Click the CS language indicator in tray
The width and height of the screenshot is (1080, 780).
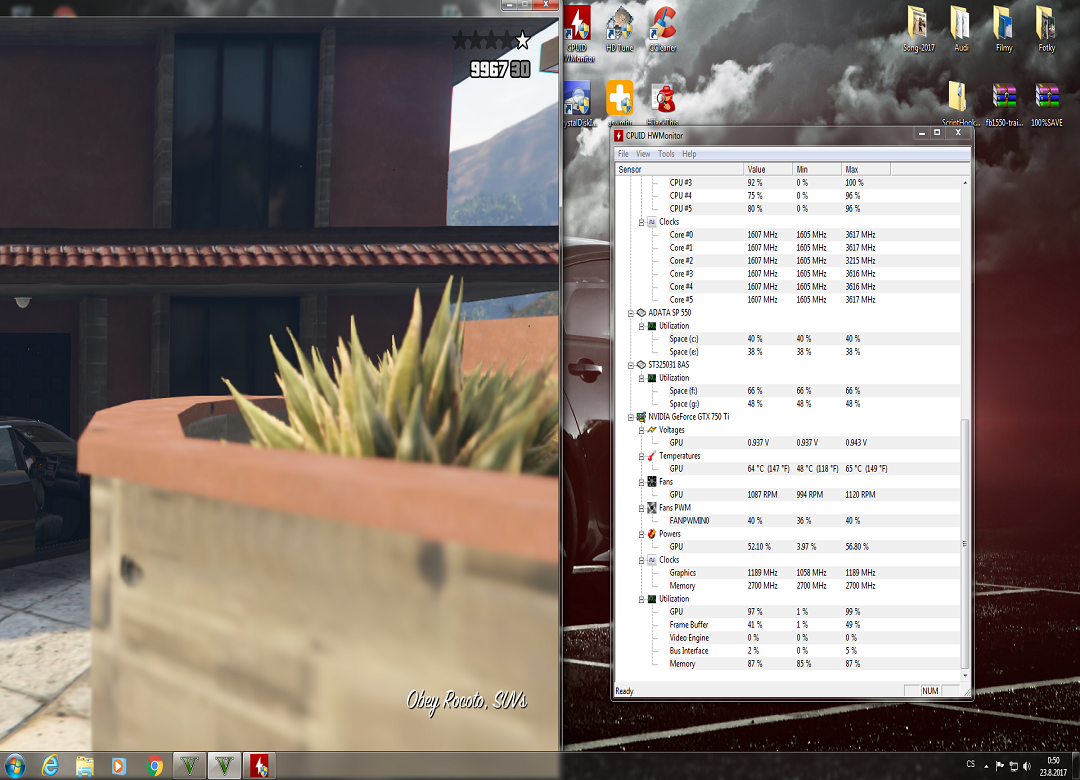pos(970,764)
